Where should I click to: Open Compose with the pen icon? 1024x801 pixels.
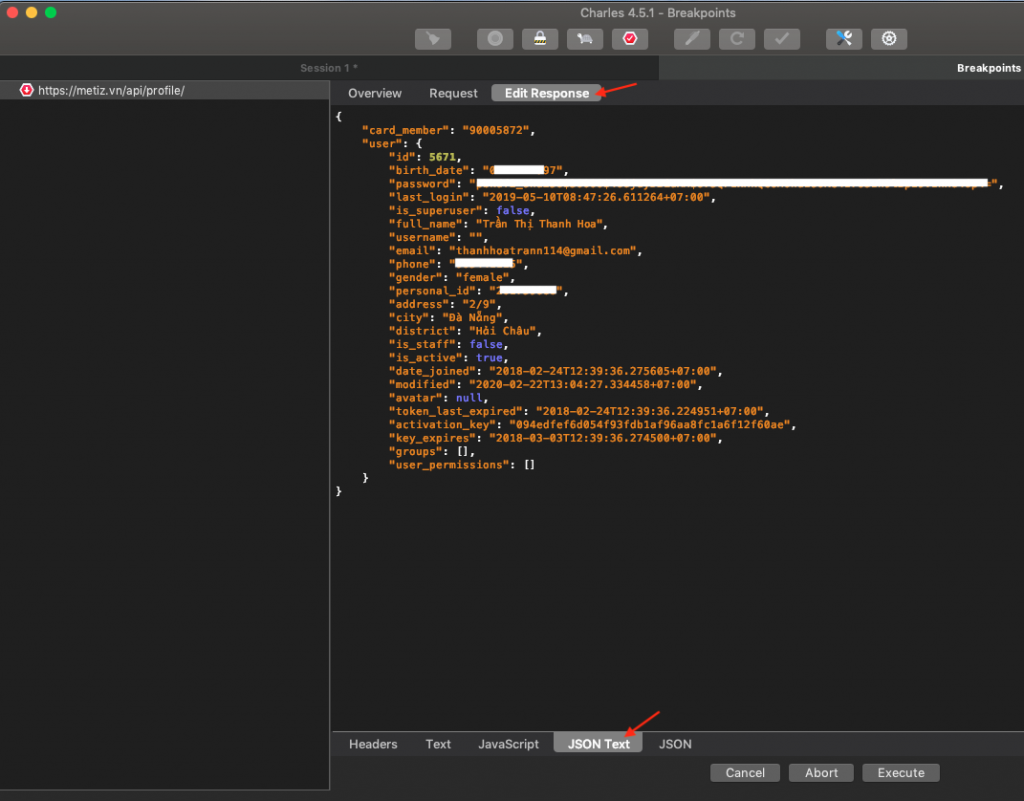(692, 39)
